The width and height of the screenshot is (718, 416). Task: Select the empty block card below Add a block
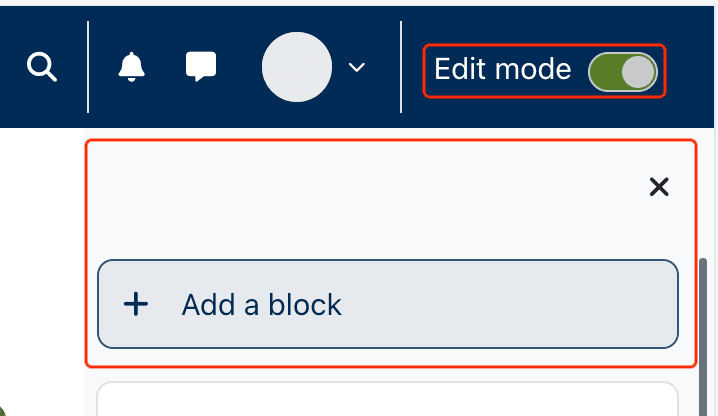coord(388,400)
